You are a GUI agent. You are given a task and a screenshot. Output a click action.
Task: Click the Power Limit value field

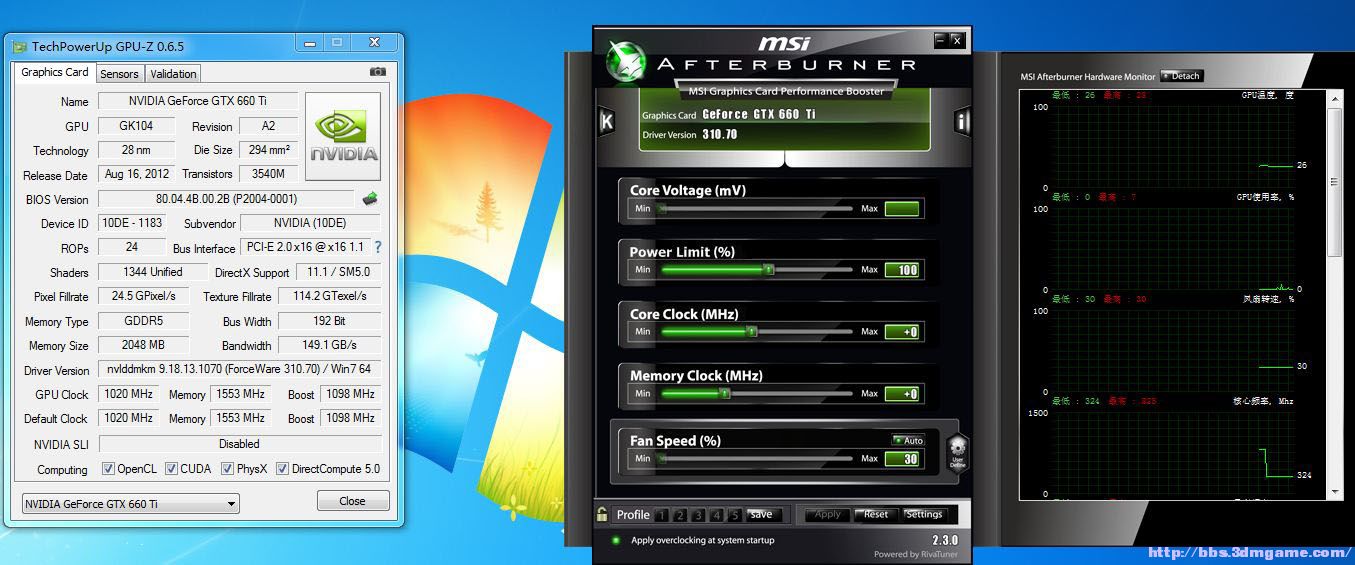[902, 270]
